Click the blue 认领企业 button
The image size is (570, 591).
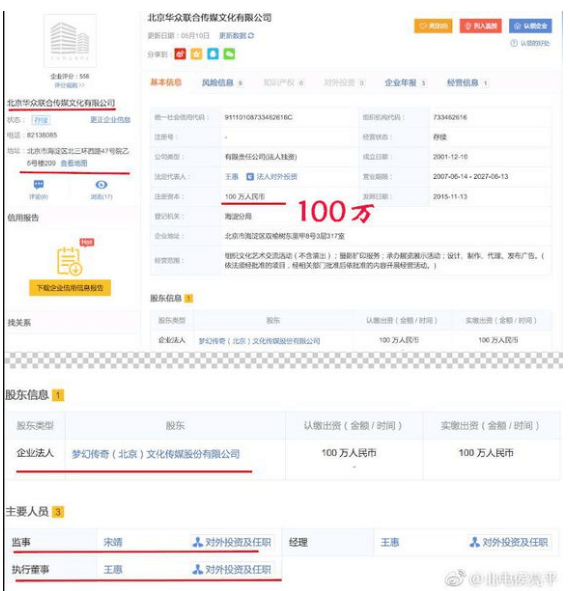pyautogui.click(x=530, y=26)
